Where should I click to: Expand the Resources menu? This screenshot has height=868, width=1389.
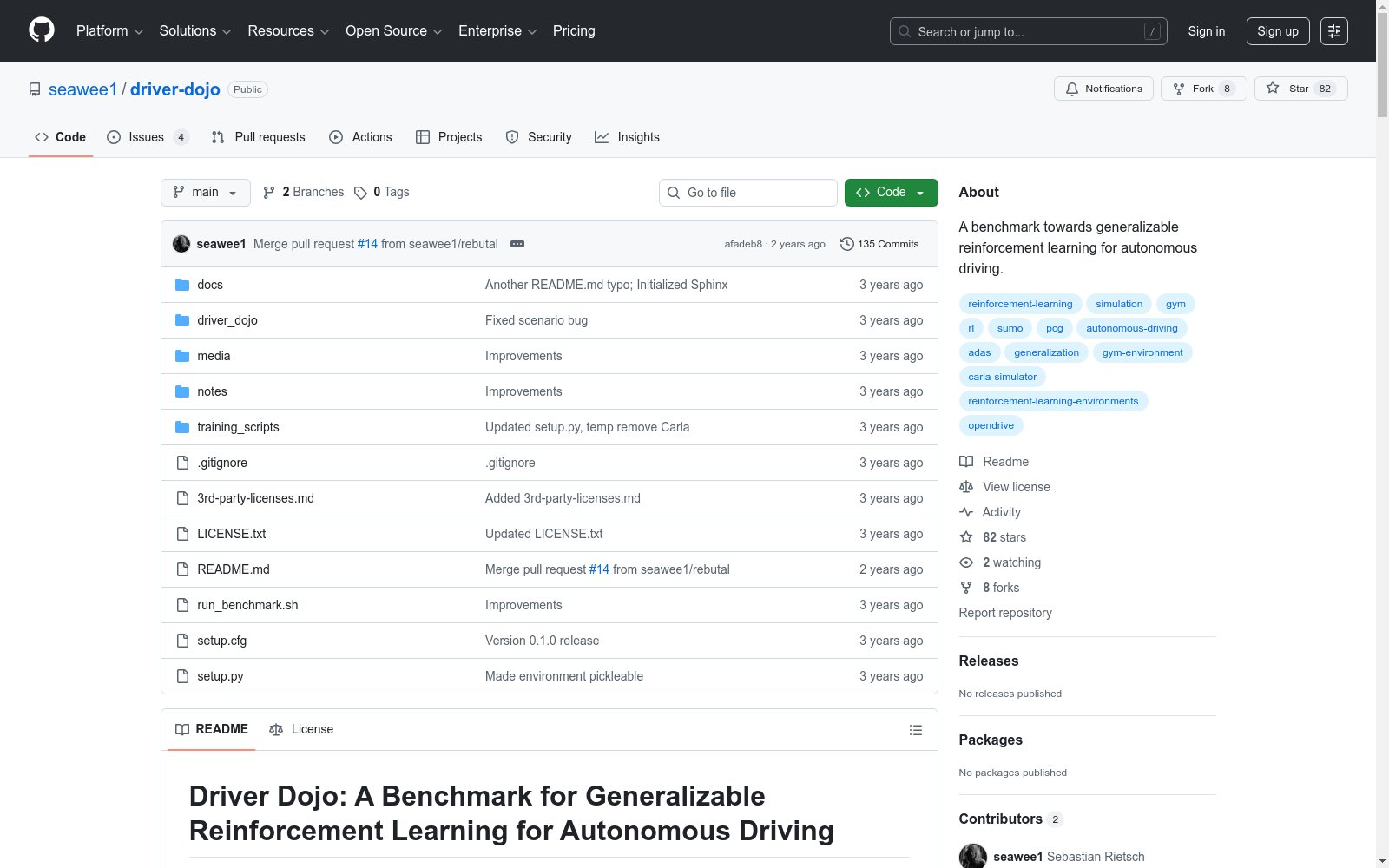tap(289, 31)
